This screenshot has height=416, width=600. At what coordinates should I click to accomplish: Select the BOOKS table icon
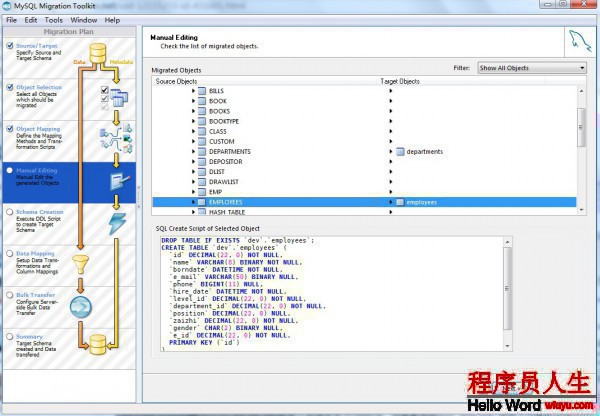202,111
